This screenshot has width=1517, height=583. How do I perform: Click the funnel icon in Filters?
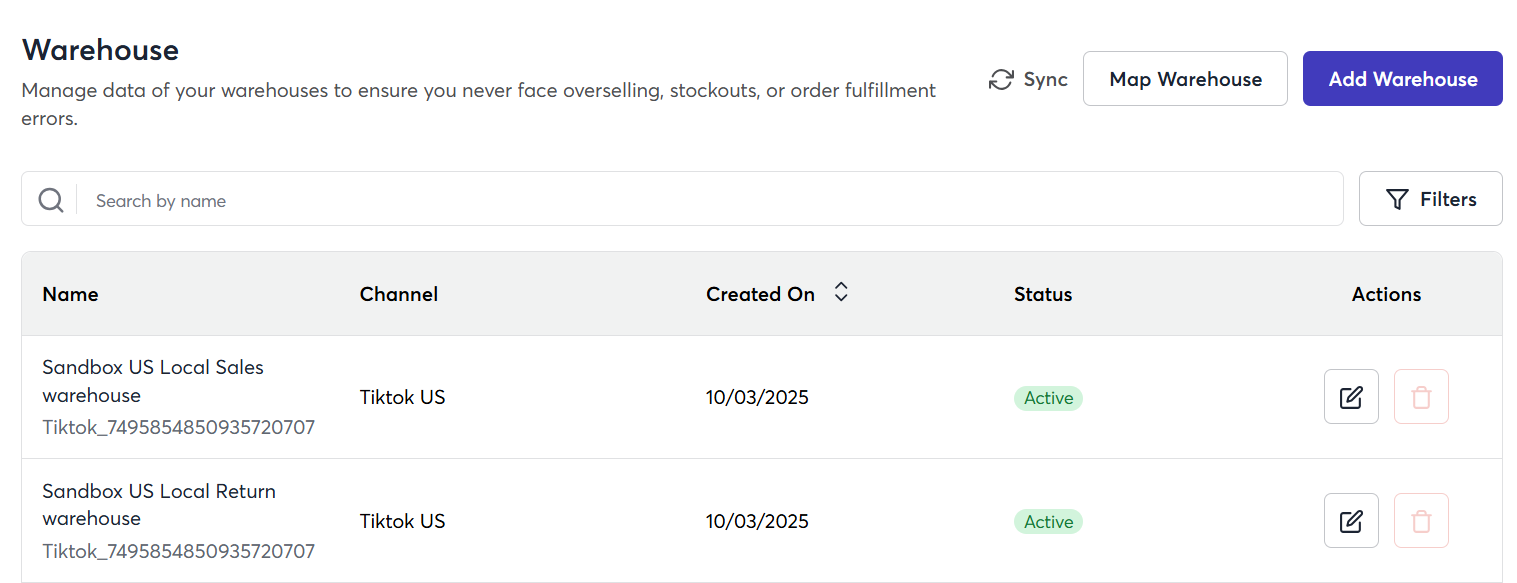1397,200
